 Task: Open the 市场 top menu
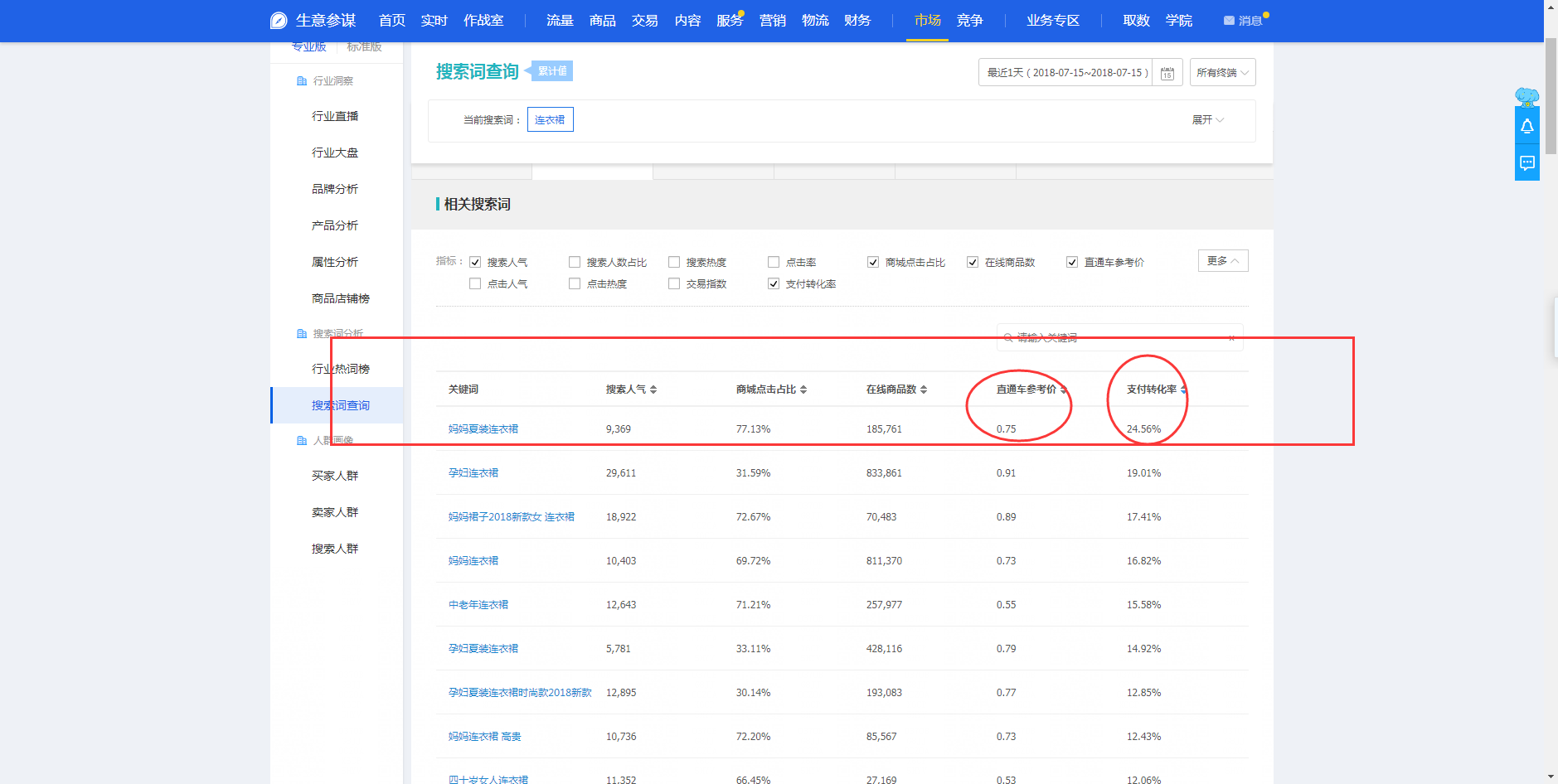click(x=927, y=21)
